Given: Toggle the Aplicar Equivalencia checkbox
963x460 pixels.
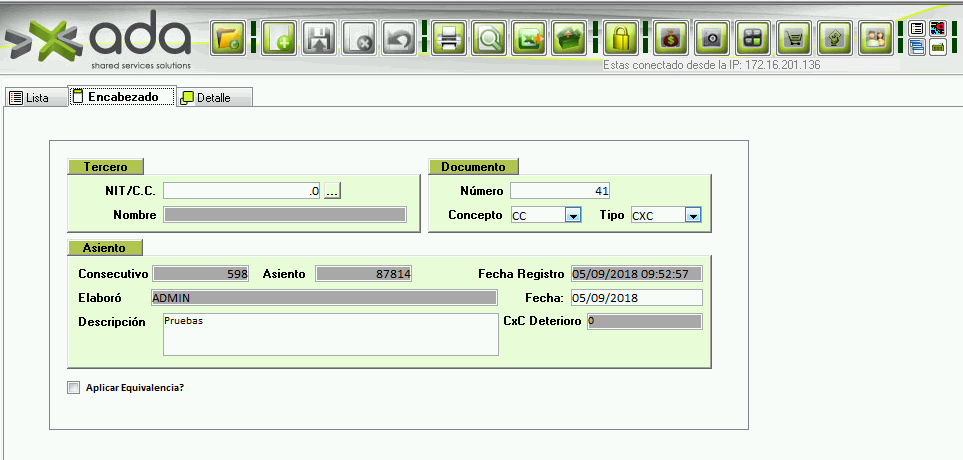Looking at the screenshot, I should click(73, 388).
